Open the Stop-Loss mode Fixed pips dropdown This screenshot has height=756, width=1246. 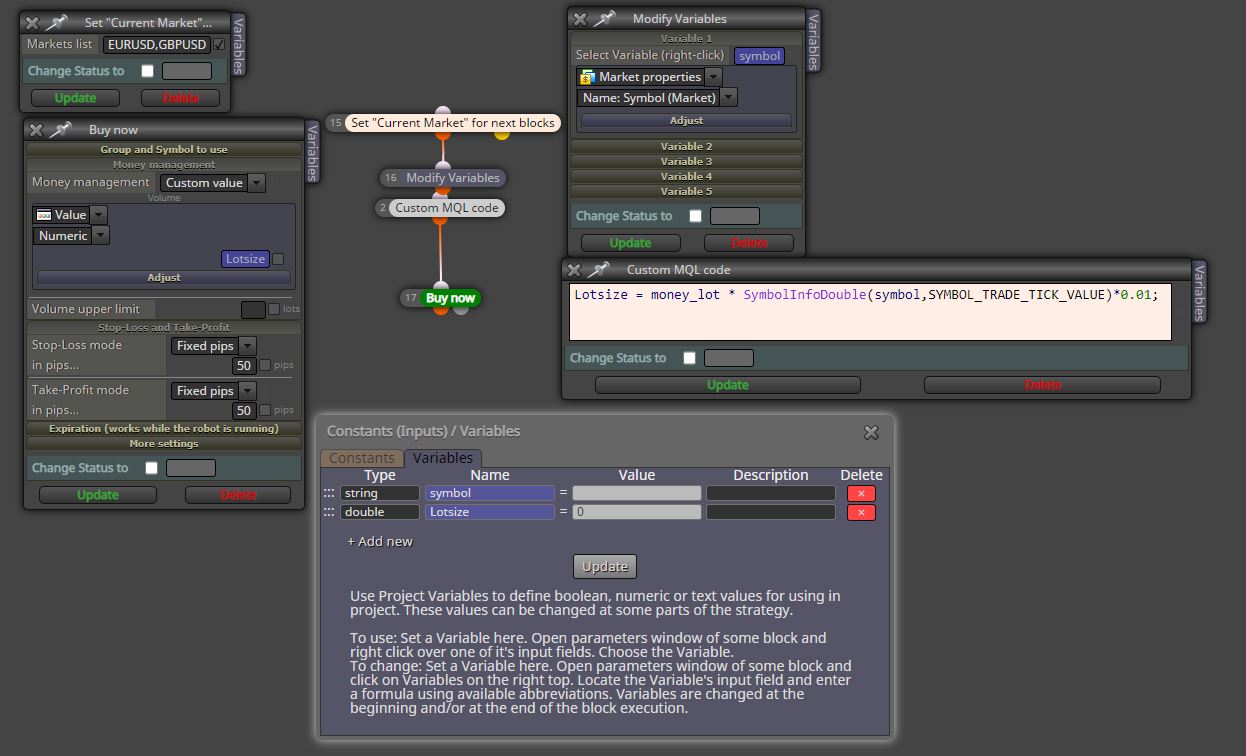pos(247,346)
